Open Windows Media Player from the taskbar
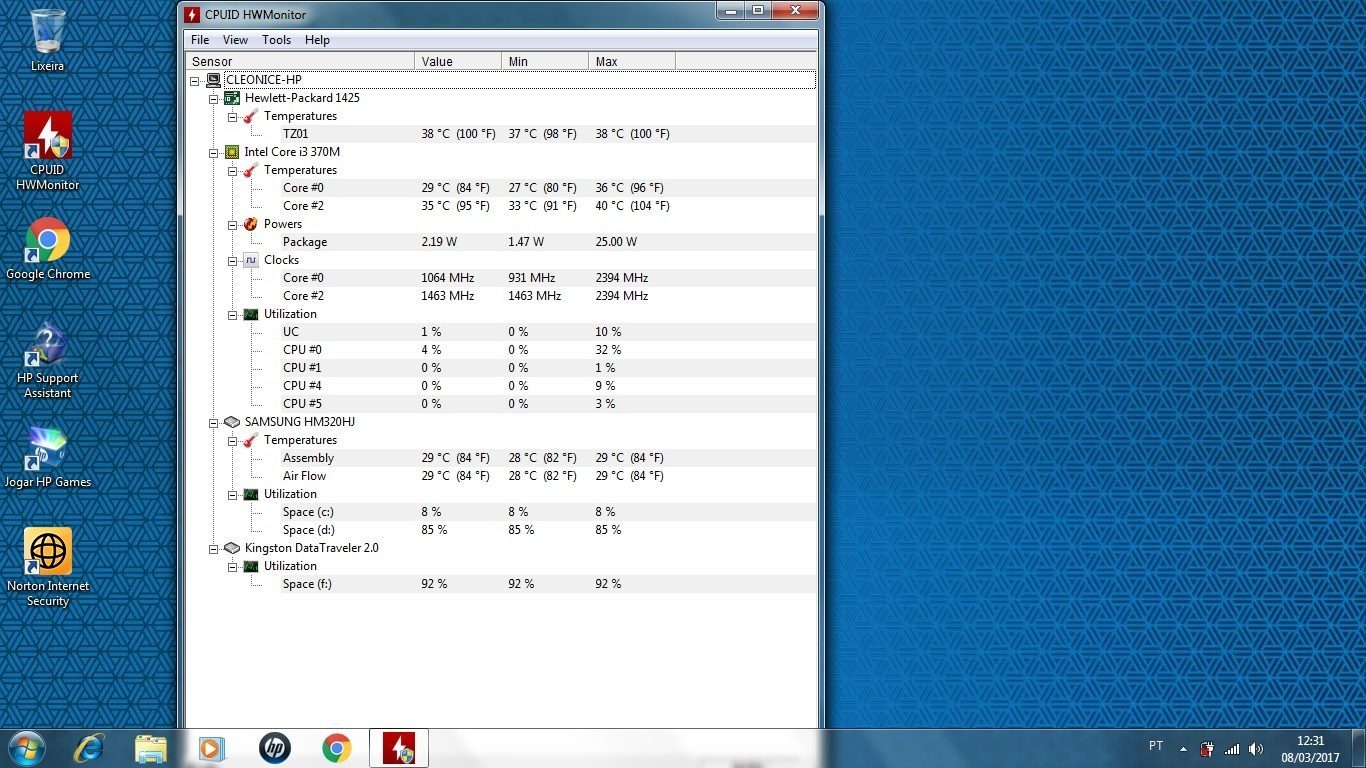This screenshot has height=768, width=1366. pos(212,748)
